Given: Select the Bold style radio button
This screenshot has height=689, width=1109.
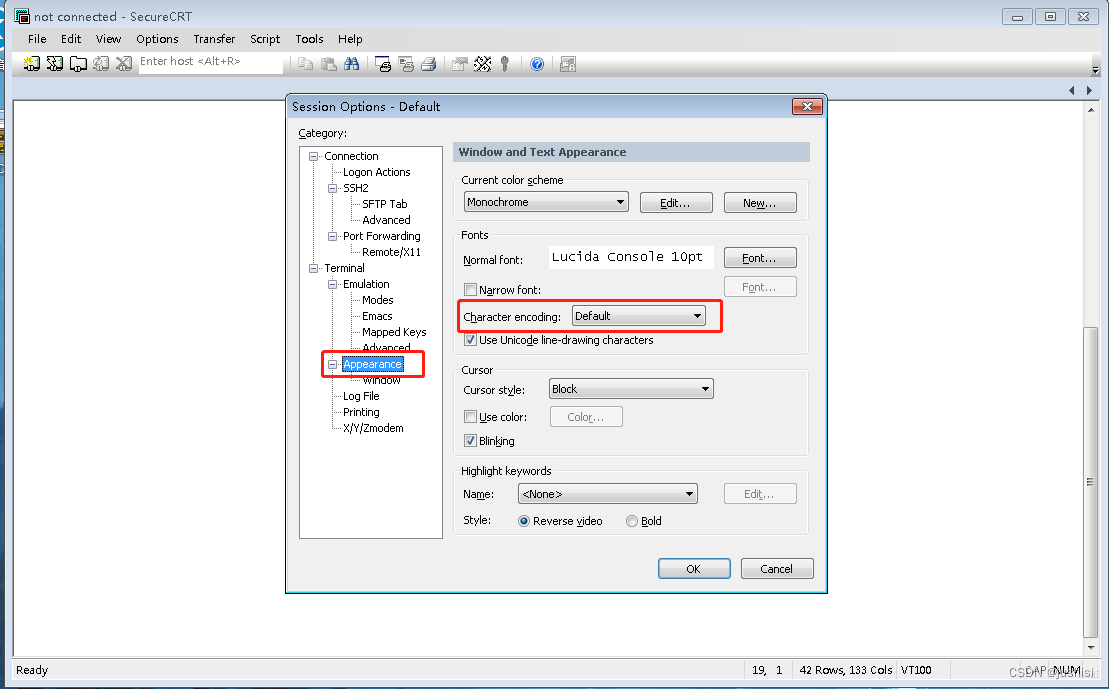Looking at the screenshot, I should 632,521.
